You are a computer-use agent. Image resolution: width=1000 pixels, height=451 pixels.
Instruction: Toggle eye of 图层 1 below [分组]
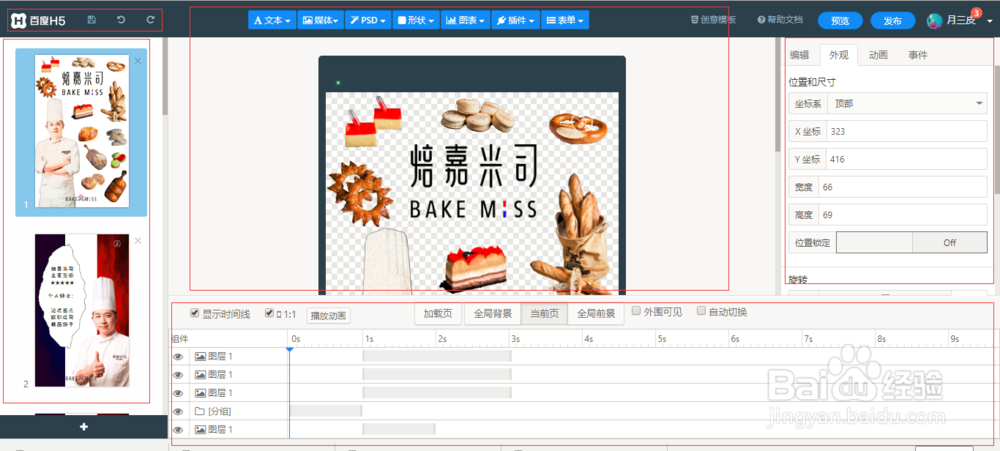[178, 430]
